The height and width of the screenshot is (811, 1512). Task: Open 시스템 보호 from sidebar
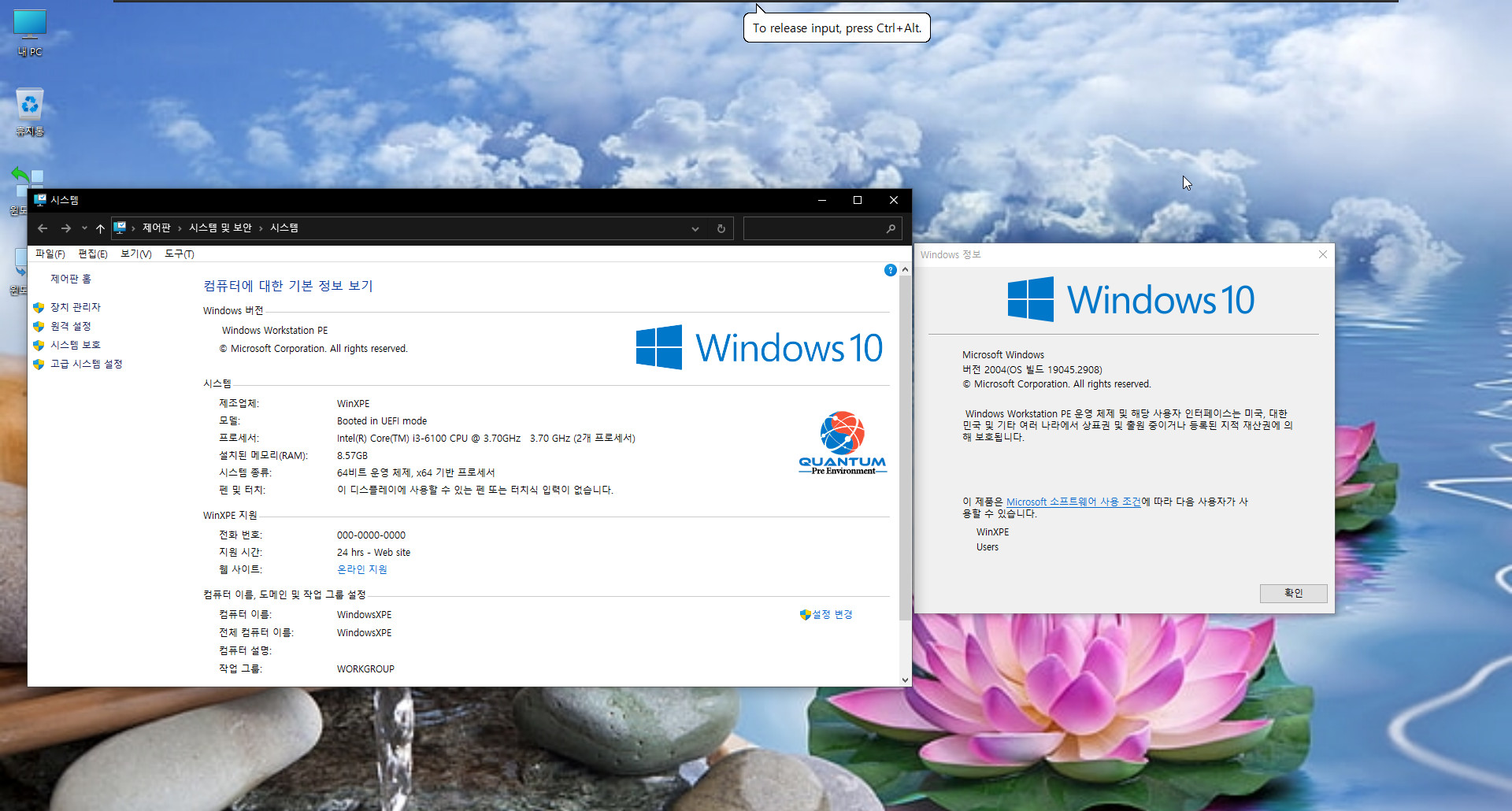coord(76,345)
